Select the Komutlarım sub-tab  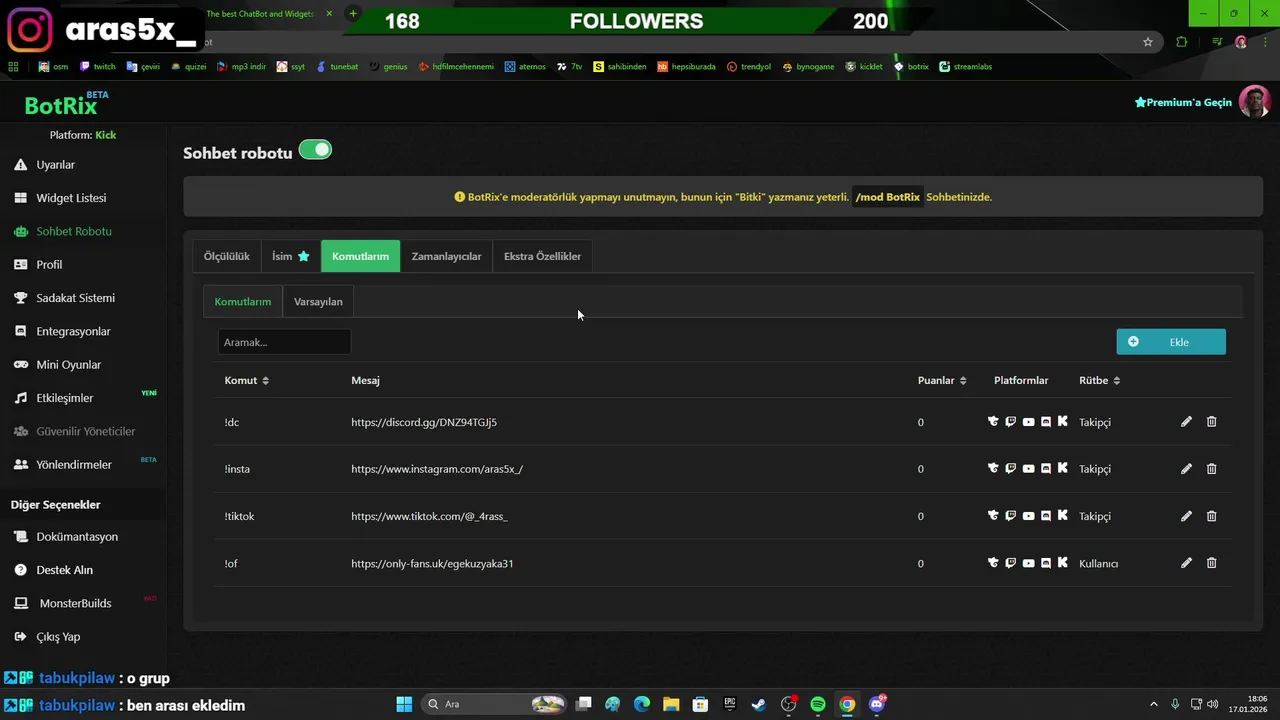click(x=243, y=301)
